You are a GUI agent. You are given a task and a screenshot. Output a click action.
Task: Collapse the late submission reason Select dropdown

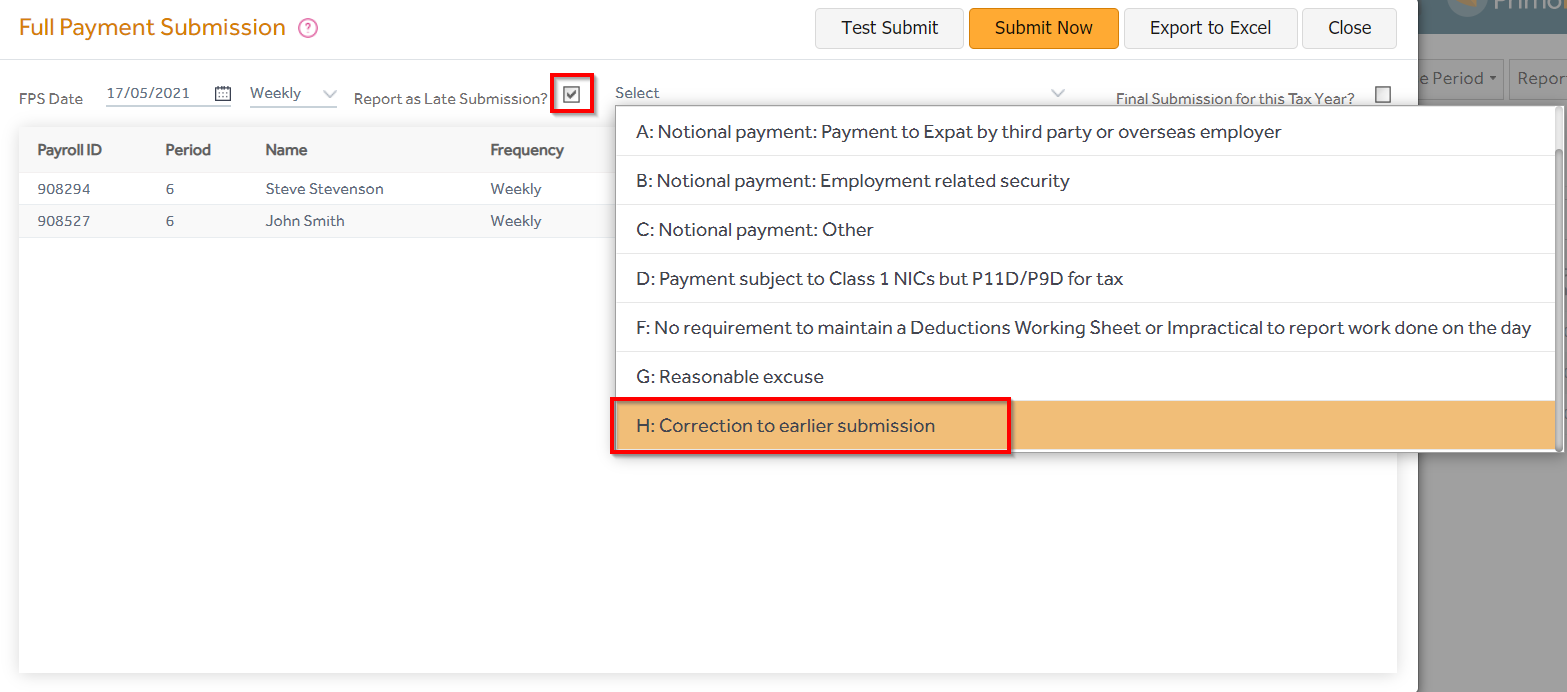pyautogui.click(x=1058, y=92)
